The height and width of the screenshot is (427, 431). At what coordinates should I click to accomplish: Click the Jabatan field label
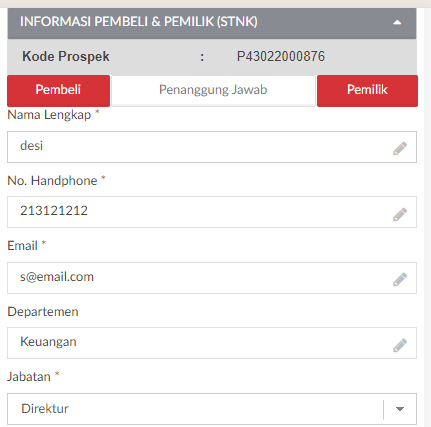[x=29, y=377]
